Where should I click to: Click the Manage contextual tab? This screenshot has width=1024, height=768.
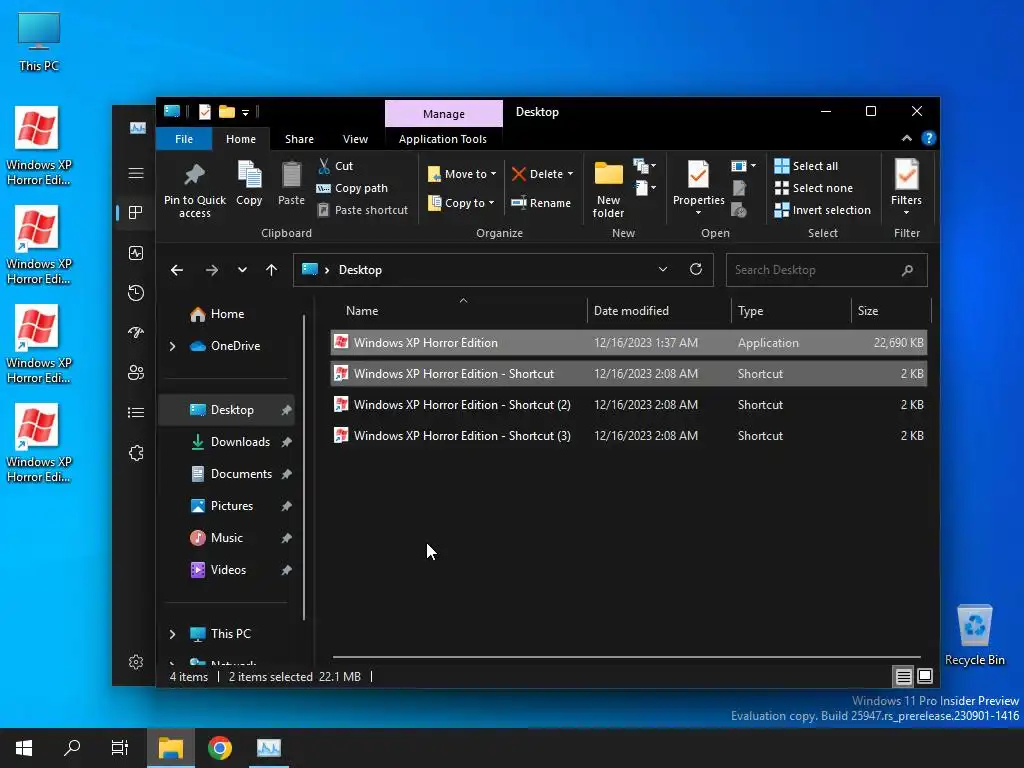(x=443, y=114)
